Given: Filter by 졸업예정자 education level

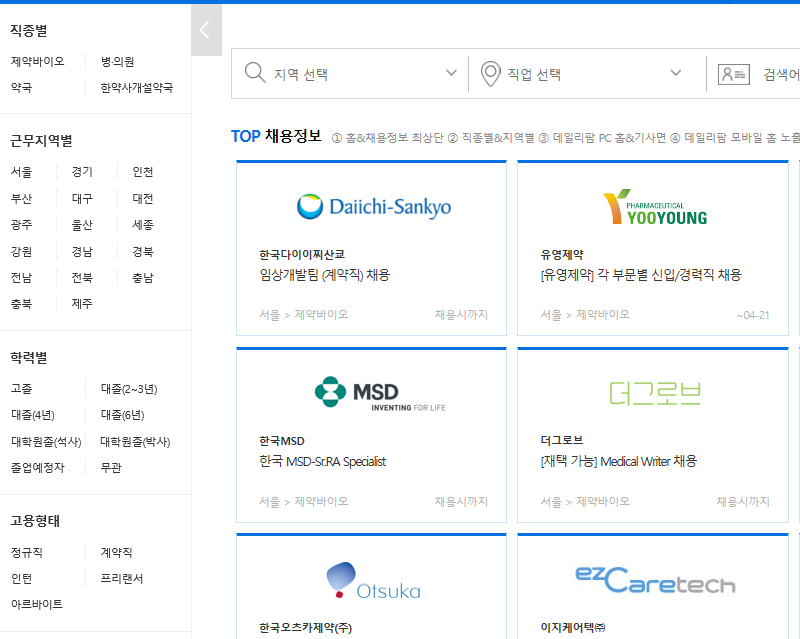Looking at the screenshot, I should point(38,468).
